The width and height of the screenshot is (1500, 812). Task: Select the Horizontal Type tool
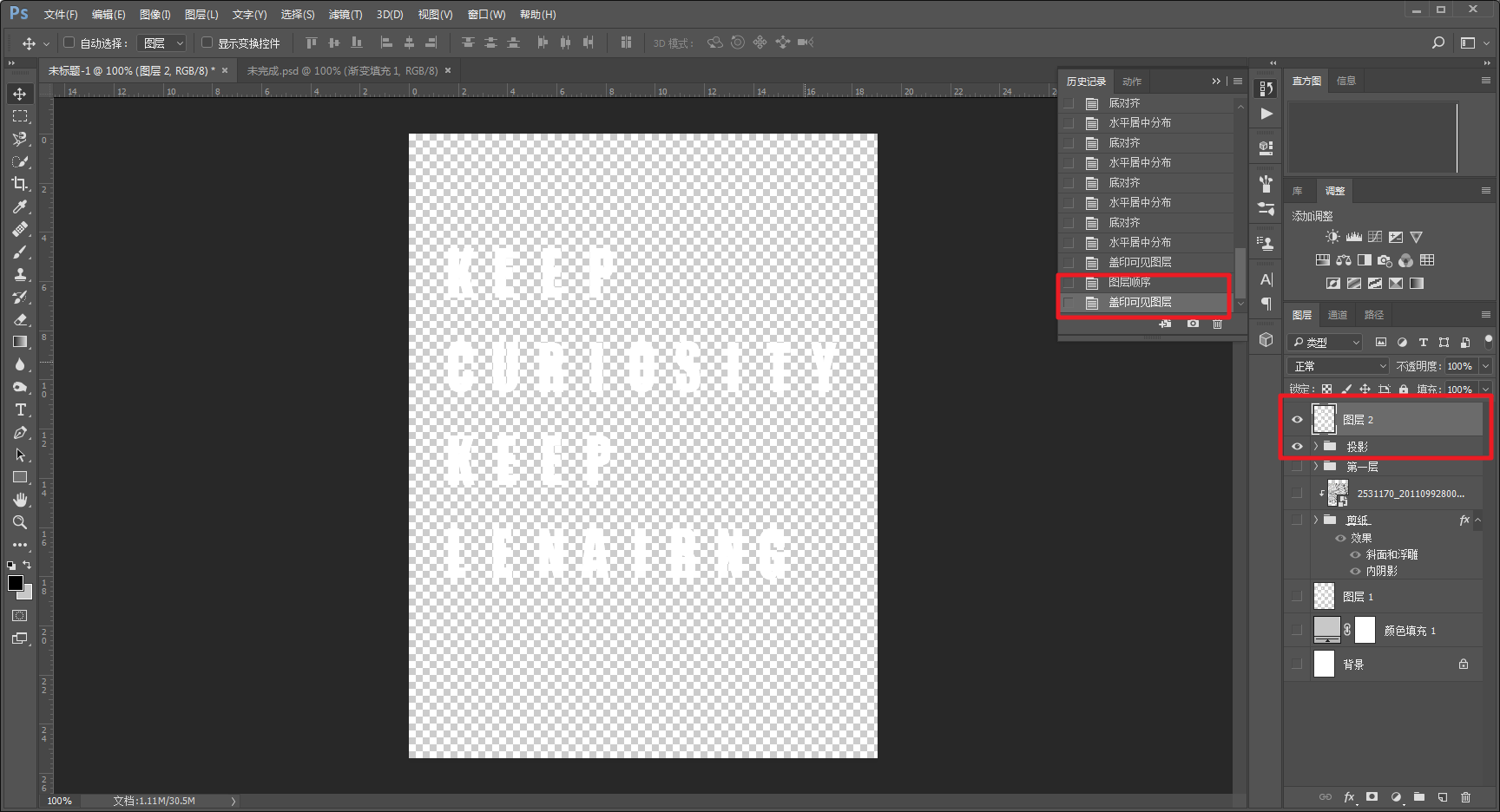[20, 409]
